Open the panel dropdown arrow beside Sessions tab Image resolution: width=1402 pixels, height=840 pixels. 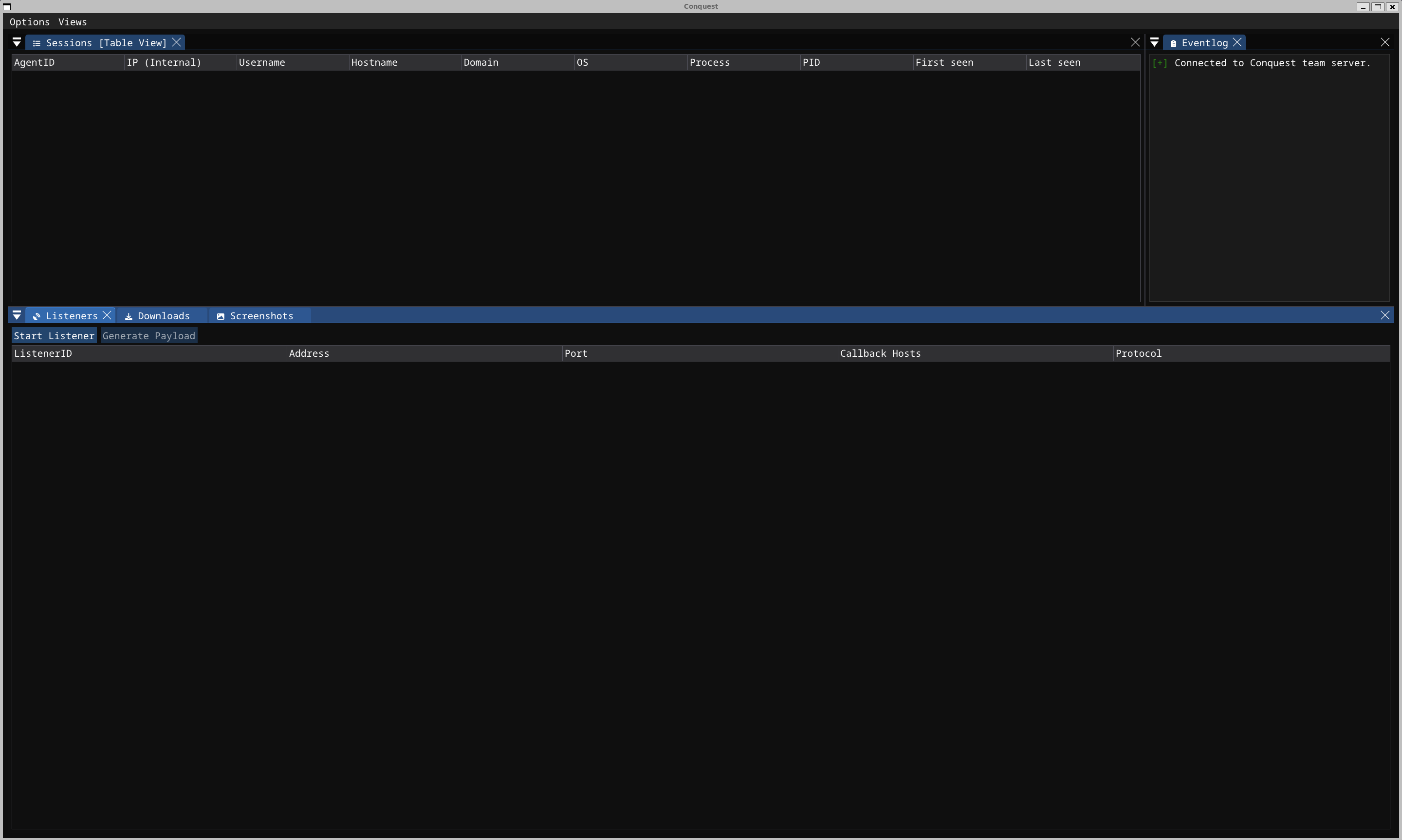17,42
